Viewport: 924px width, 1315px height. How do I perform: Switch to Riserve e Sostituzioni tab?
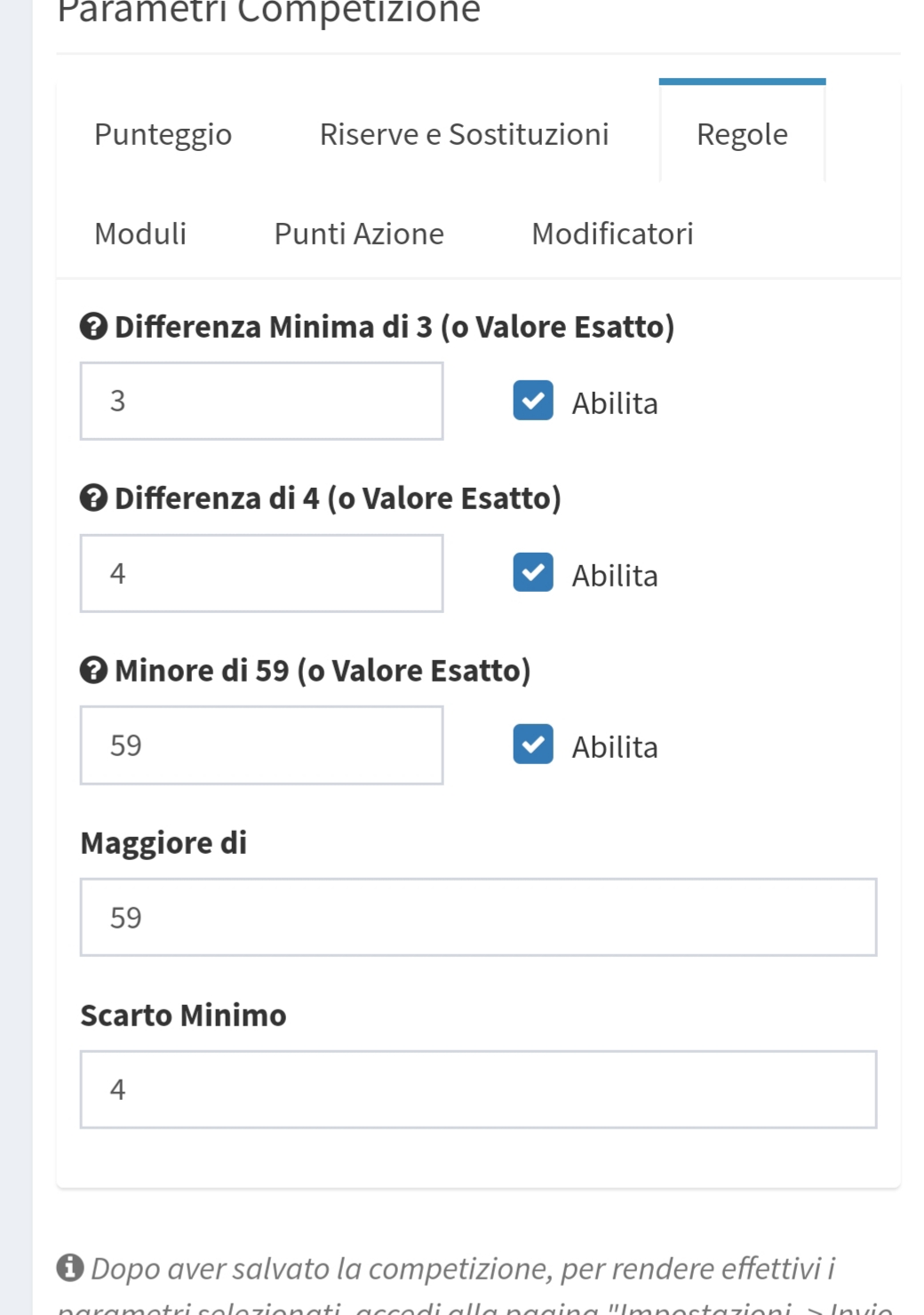(x=464, y=134)
